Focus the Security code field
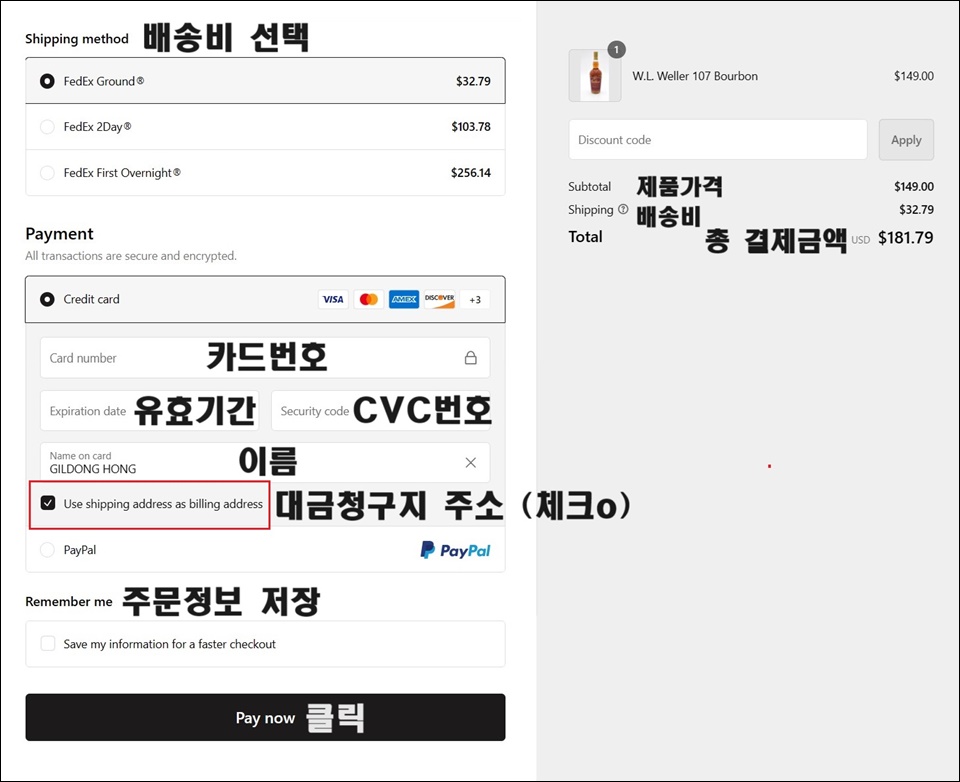960x782 pixels. click(x=381, y=410)
